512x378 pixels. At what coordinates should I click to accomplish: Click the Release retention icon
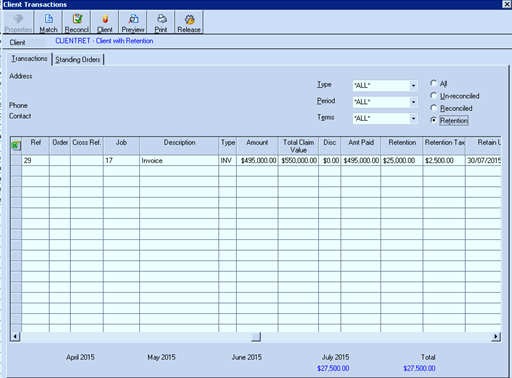pos(189,23)
